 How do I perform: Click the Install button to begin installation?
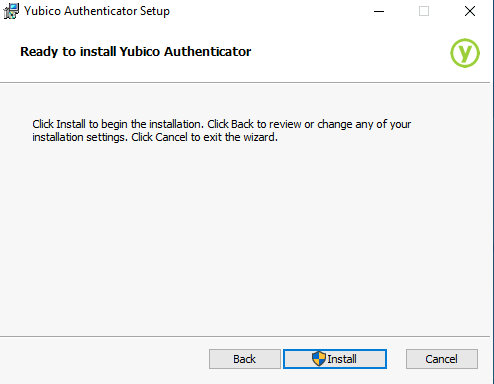tap(335, 359)
